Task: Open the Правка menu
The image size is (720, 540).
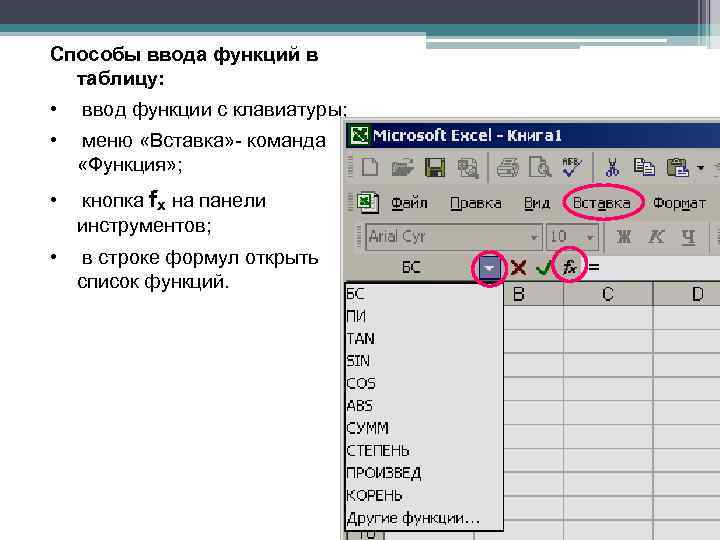Action: point(476,203)
